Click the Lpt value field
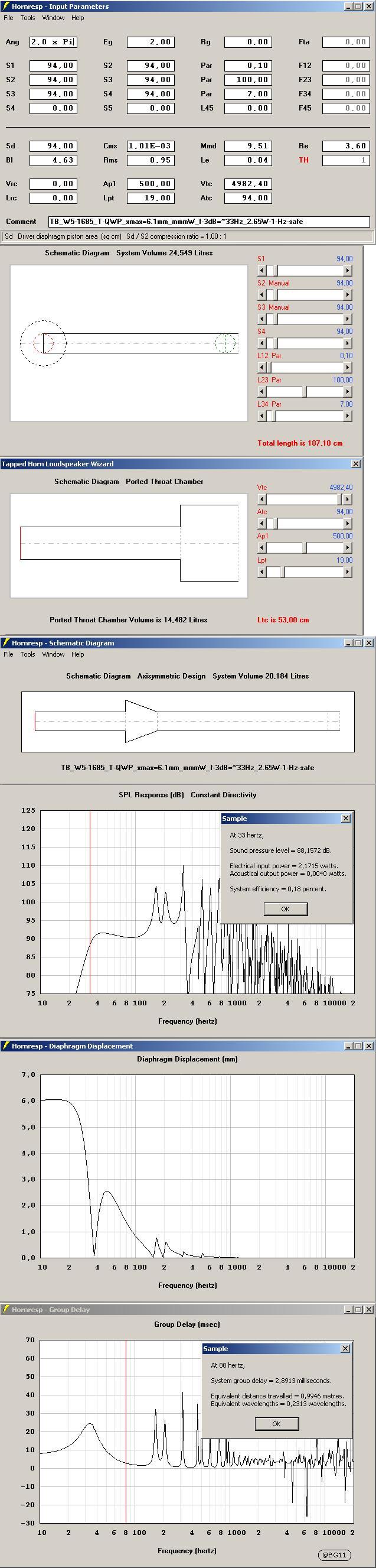Image resolution: width=376 pixels, height=1568 pixels. click(x=151, y=198)
